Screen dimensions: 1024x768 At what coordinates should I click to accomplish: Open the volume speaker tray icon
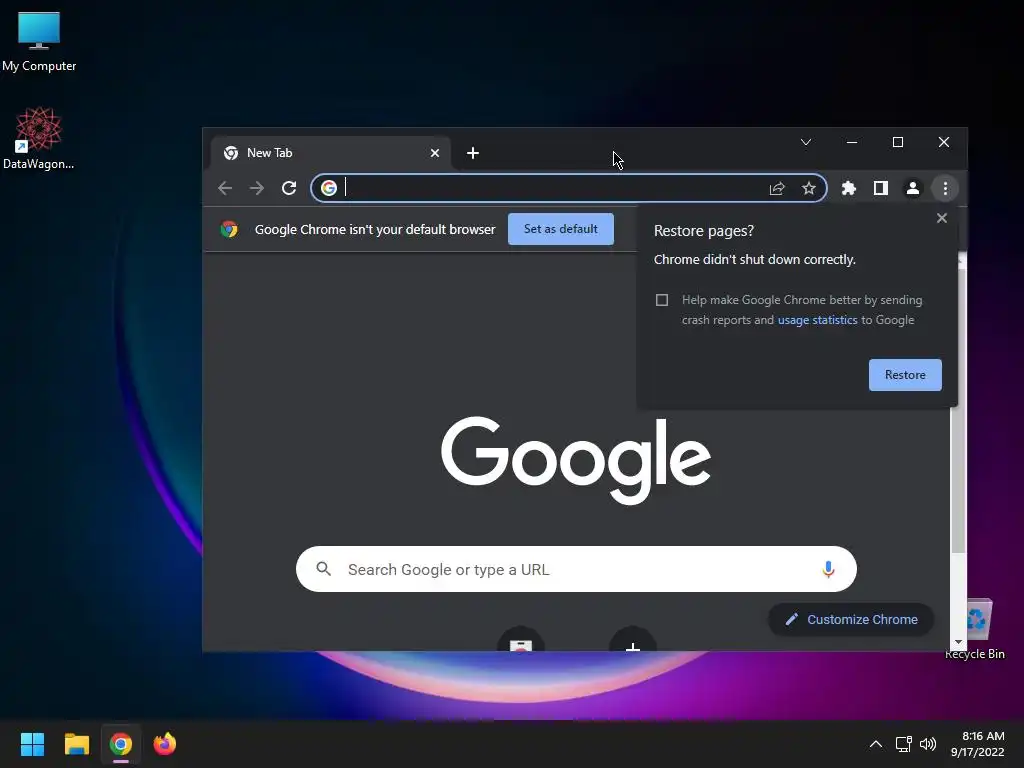click(x=927, y=744)
